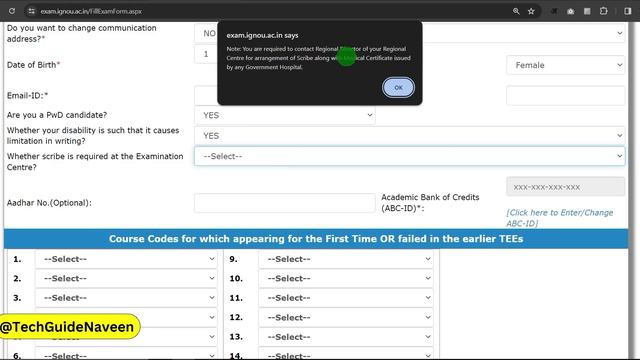Open course code dropdown number 2
Image resolution: width=640 pixels, height=360 pixels.
[x=126, y=278]
